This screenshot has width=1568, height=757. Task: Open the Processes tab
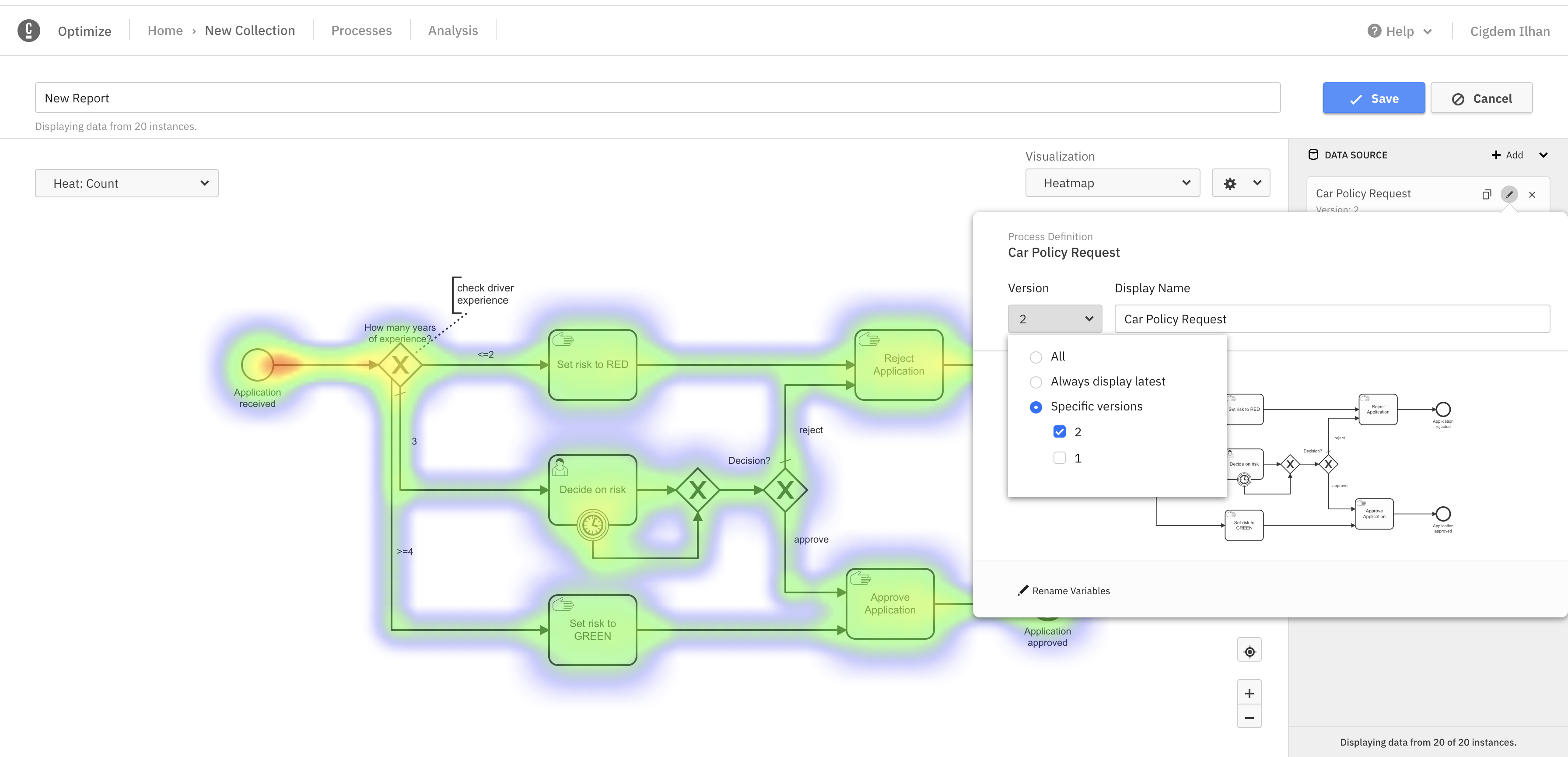pyautogui.click(x=361, y=31)
